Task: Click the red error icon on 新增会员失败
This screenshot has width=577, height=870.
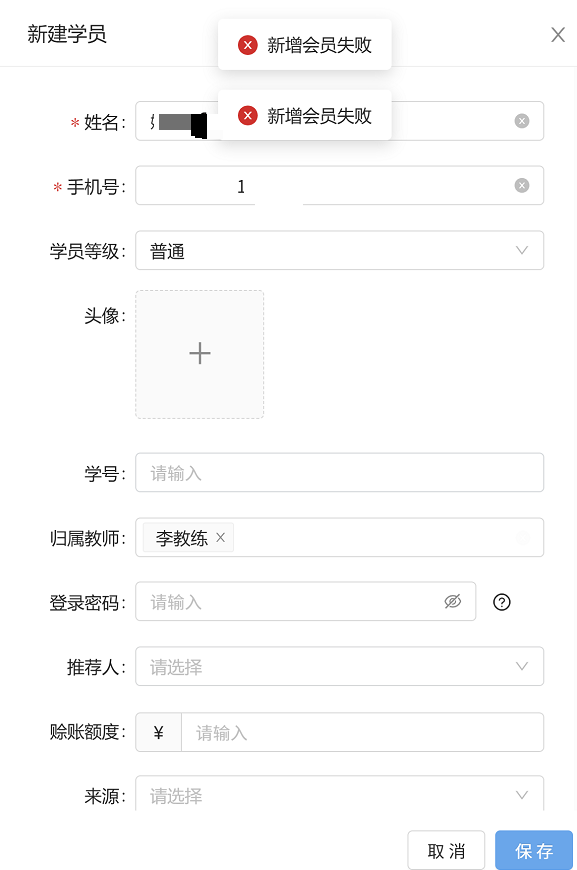Action: pyautogui.click(x=248, y=45)
